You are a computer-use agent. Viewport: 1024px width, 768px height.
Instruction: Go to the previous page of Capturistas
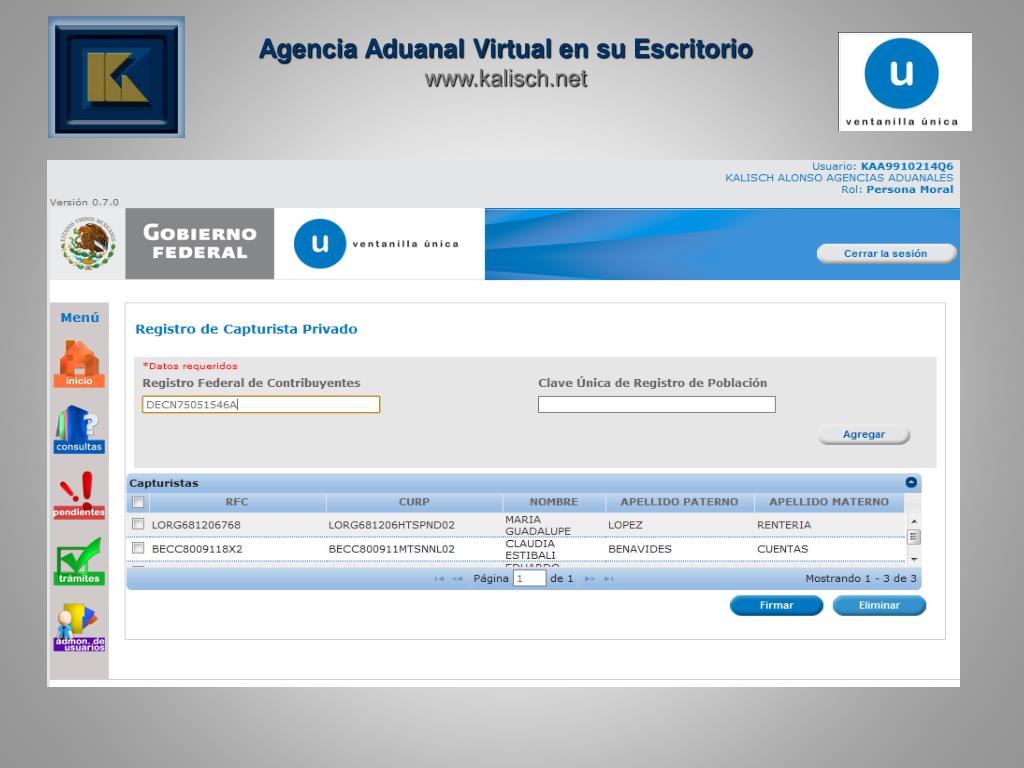pos(457,579)
